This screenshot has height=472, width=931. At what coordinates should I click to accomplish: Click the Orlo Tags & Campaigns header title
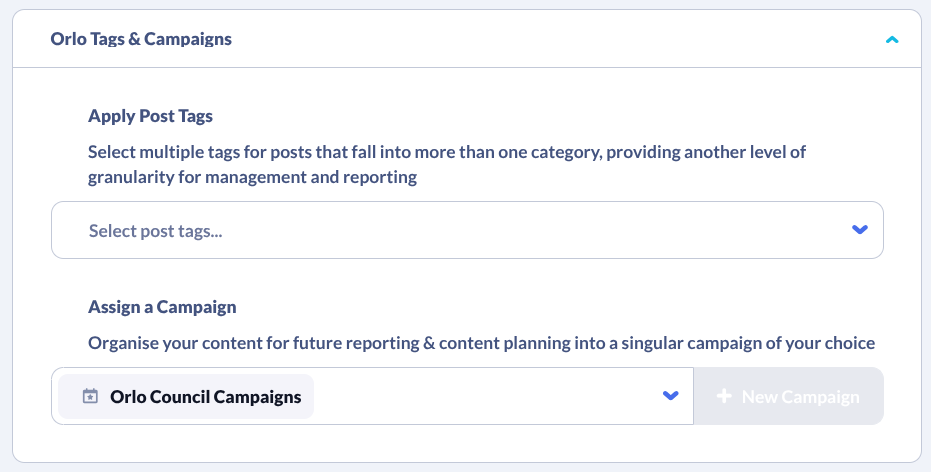tap(141, 40)
